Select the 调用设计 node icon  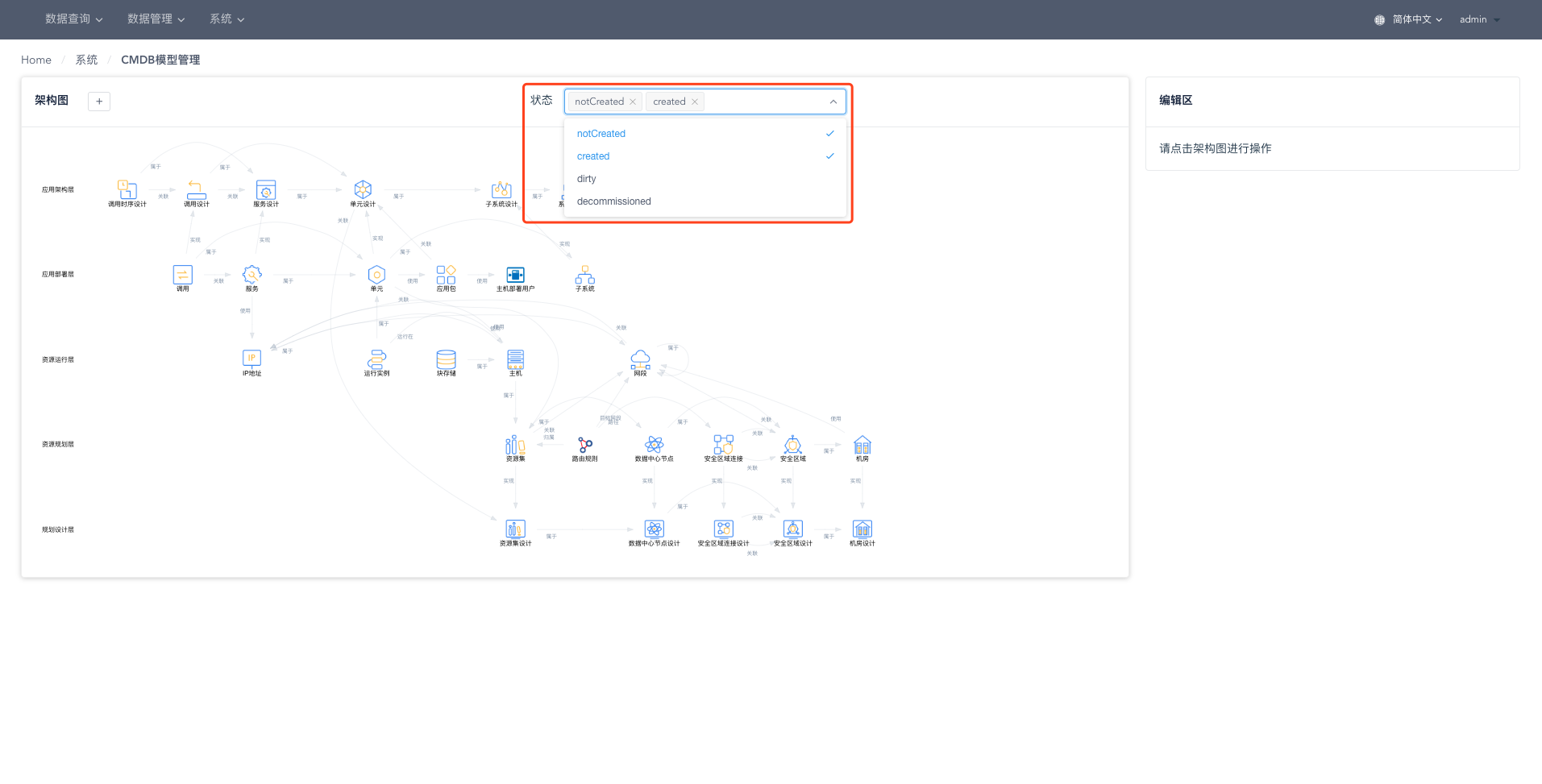[x=196, y=189]
